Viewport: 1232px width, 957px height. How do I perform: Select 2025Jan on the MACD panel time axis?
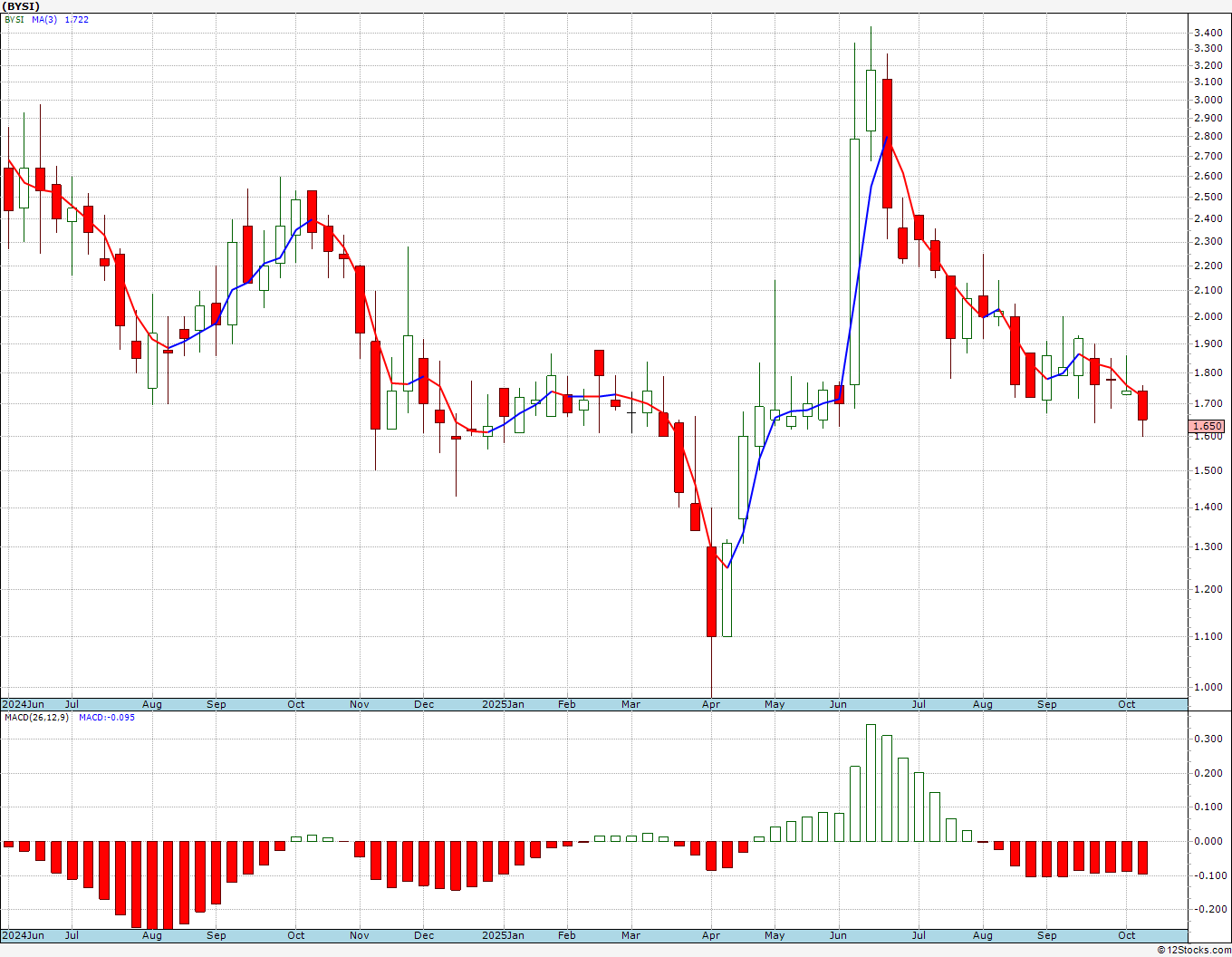pyautogui.click(x=503, y=935)
